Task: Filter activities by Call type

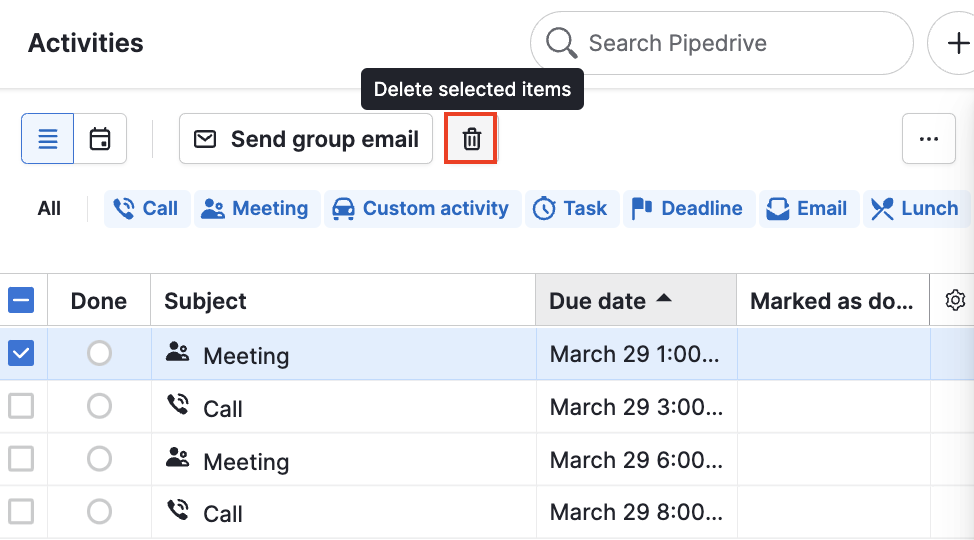Action: pyautogui.click(x=147, y=209)
